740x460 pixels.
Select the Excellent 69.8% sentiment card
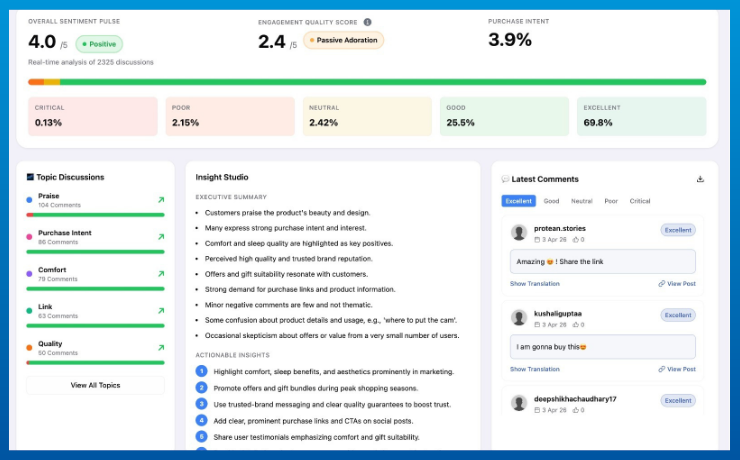click(641, 116)
